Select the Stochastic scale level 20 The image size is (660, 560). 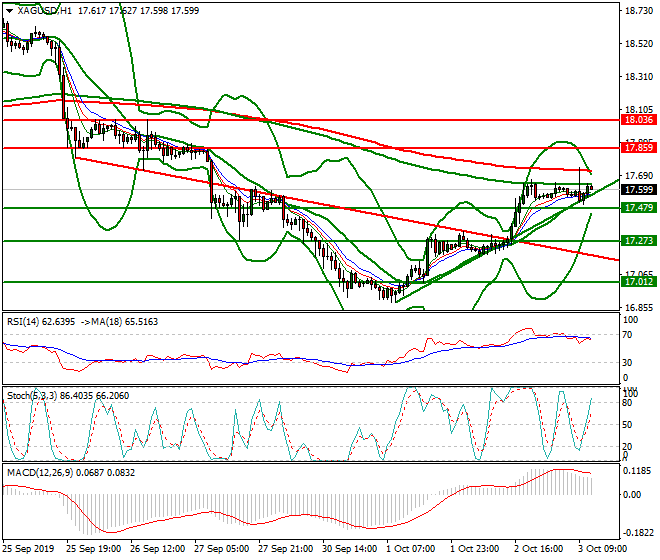[627, 447]
